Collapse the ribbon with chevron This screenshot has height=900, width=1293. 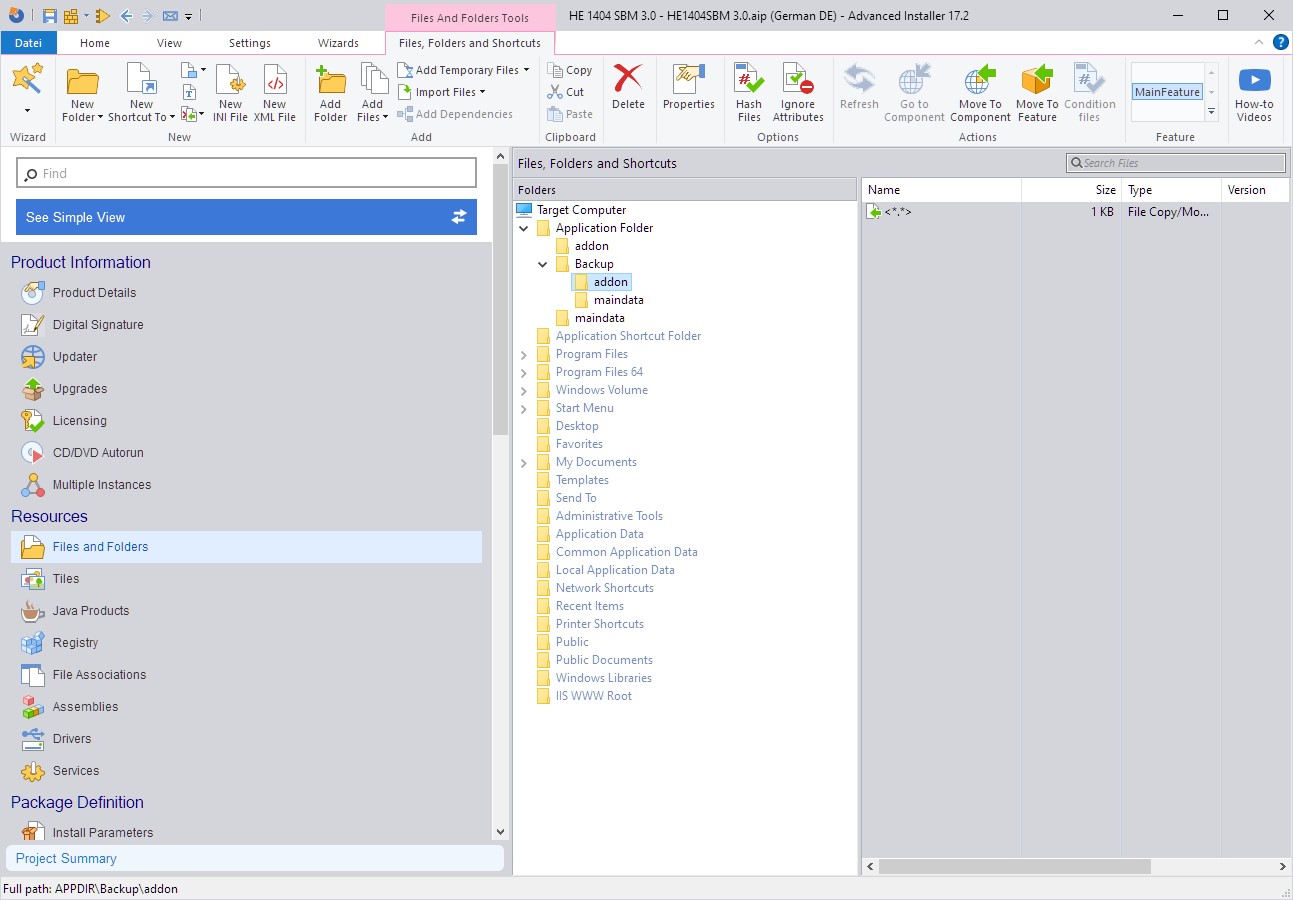tap(1259, 42)
